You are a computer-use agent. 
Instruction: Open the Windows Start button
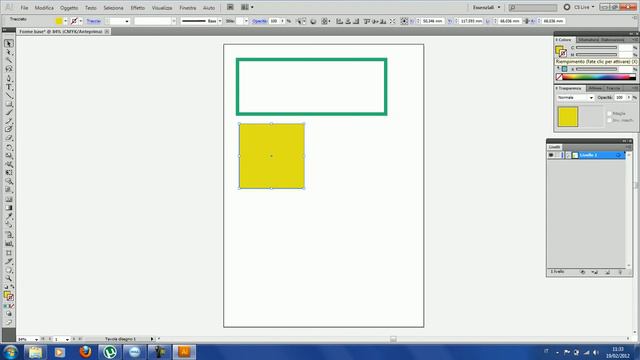point(10,352)
